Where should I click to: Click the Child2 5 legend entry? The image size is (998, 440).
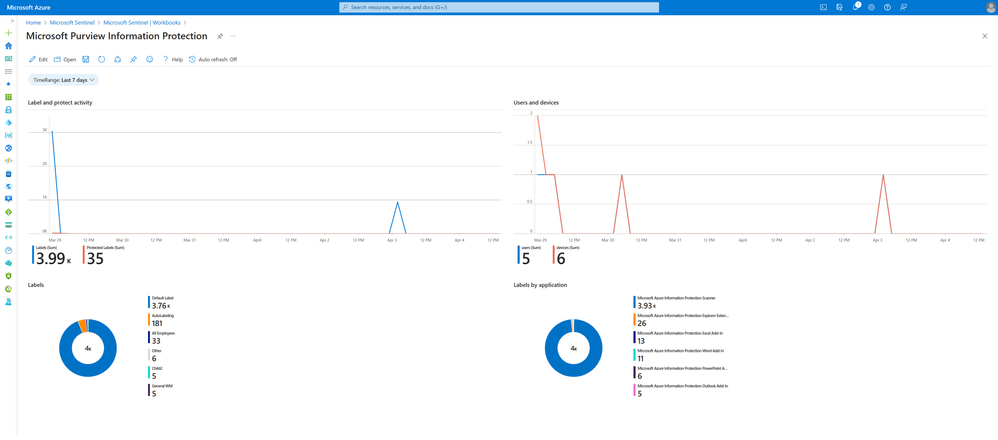click(157, 373)
